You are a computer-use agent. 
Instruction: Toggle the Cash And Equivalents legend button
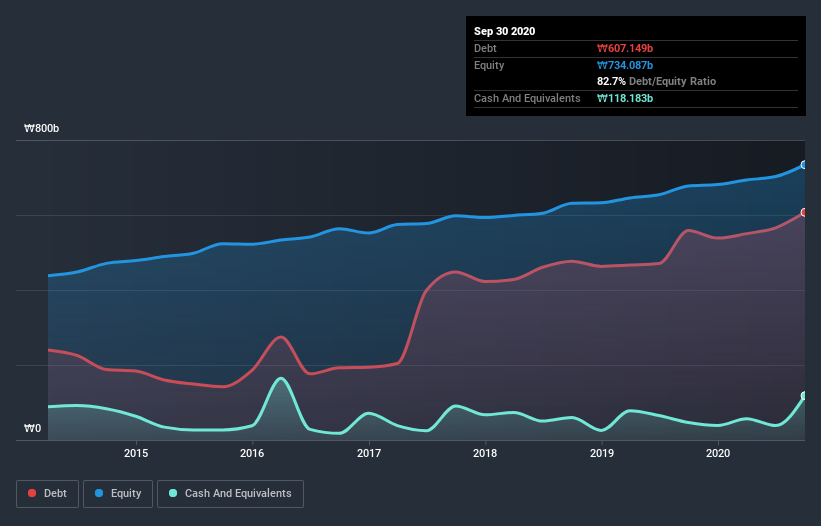pyautogui.click(x=230, y=494)
